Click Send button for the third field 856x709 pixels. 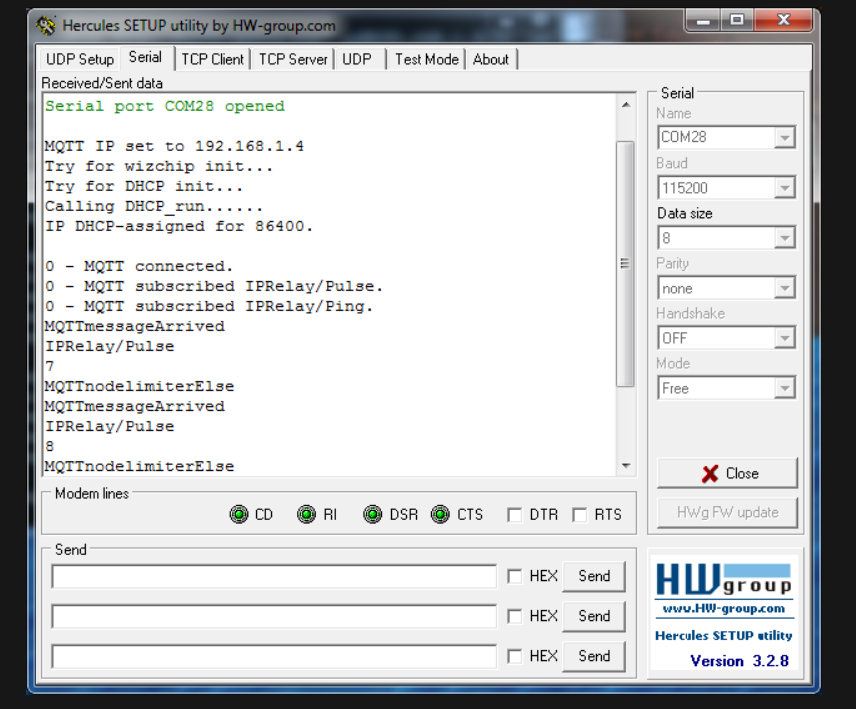(x=594, y=656)
